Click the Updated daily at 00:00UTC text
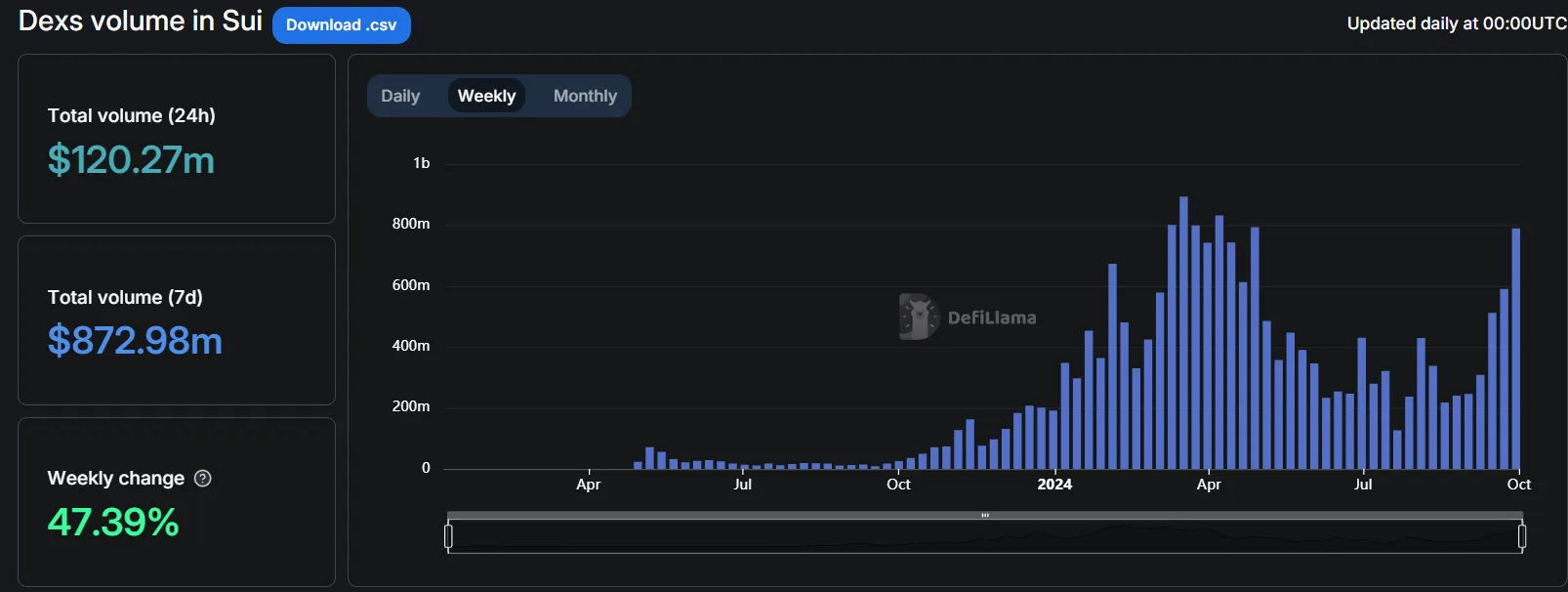Image resolution: width=1568 pixels, height=592 pixels. 1457,23
